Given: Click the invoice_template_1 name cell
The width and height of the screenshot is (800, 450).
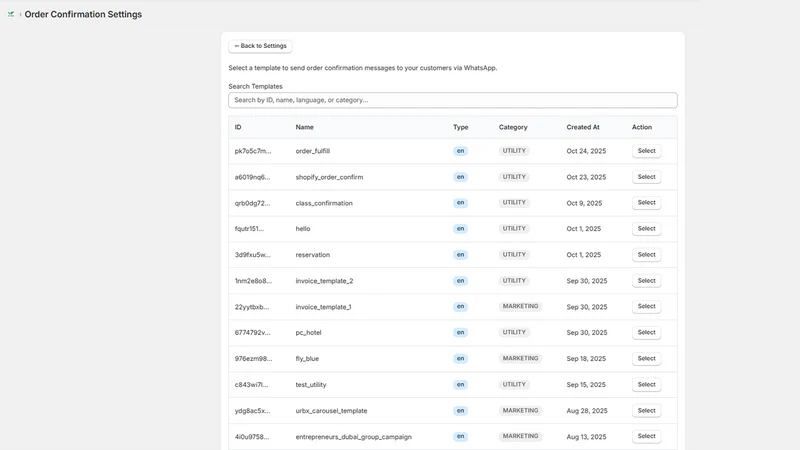Looking at the screenshot, I should click(323, 307).
